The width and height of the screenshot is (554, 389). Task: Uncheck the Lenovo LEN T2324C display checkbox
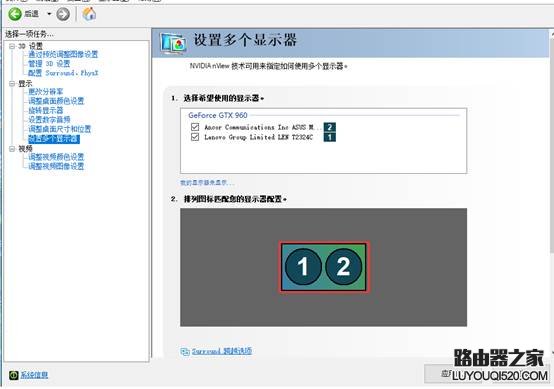pyautogui.click(x=195, y=137)
